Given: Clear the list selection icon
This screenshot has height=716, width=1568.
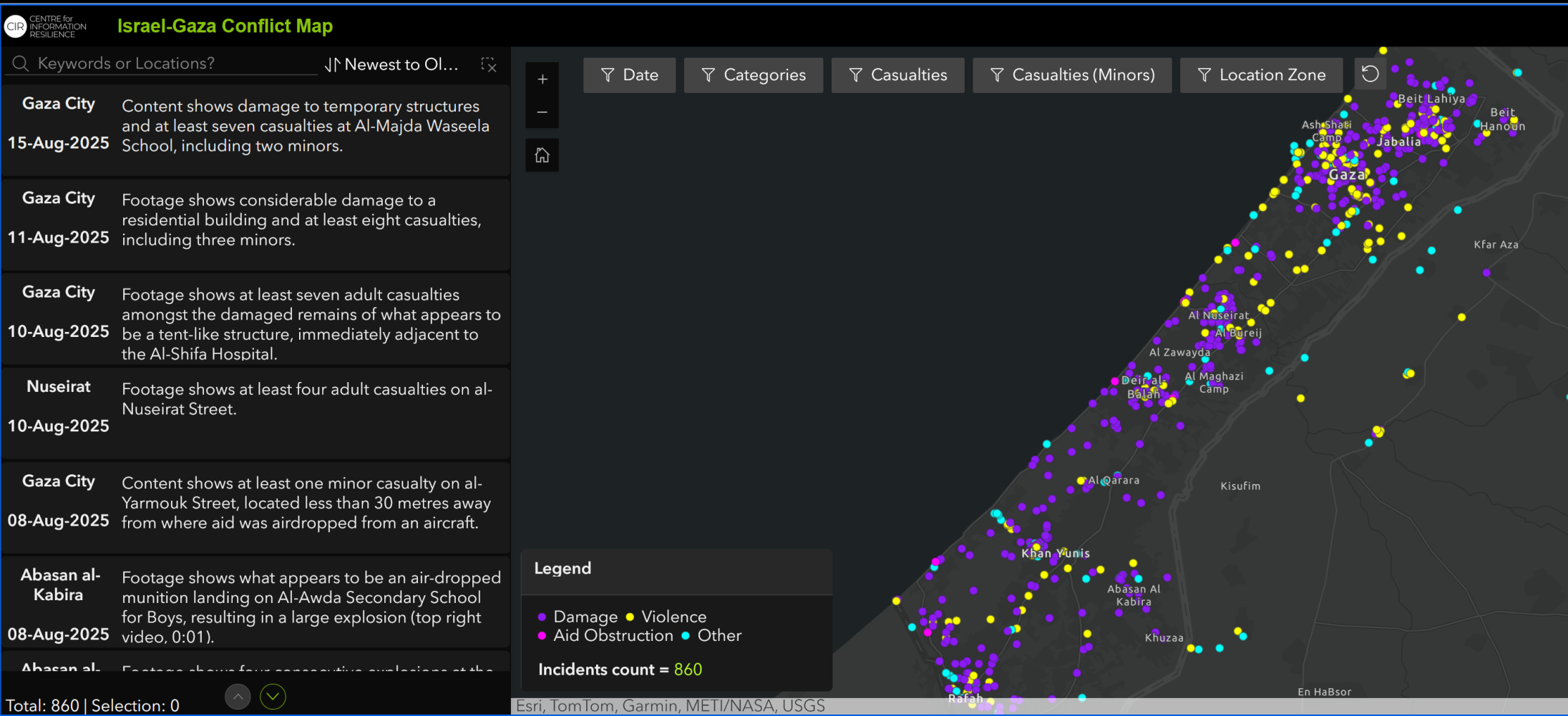Looking at the screenshot, I should click(x=489, y=65).
